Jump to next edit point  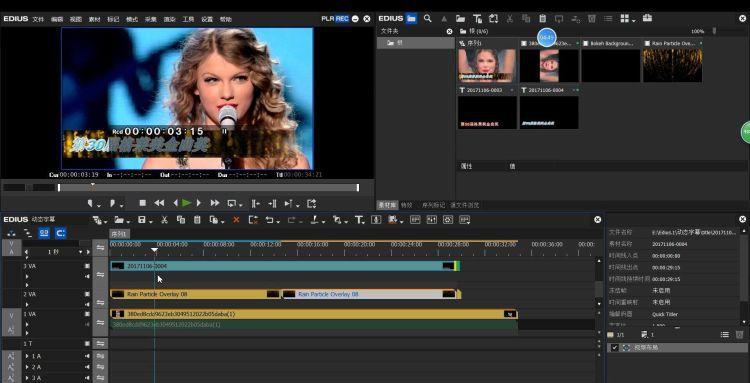click(x=272, y=204)
